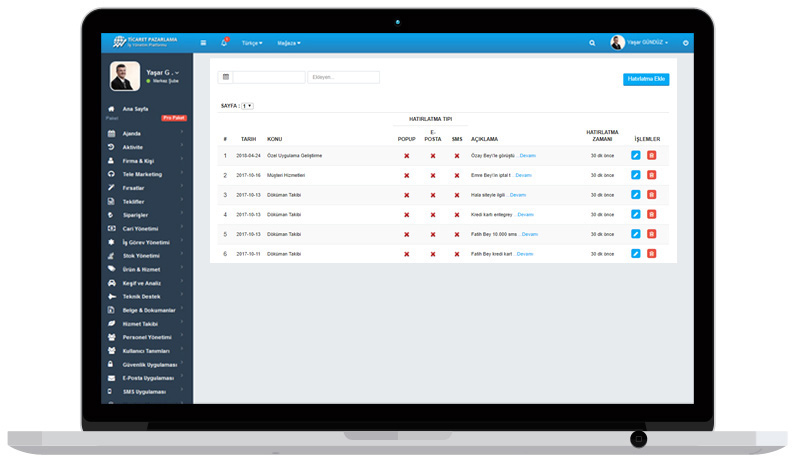Click the E-Posta Uygulaması envelope icon
The width and height of the screenshot is (800, 463).
point(111,378)
